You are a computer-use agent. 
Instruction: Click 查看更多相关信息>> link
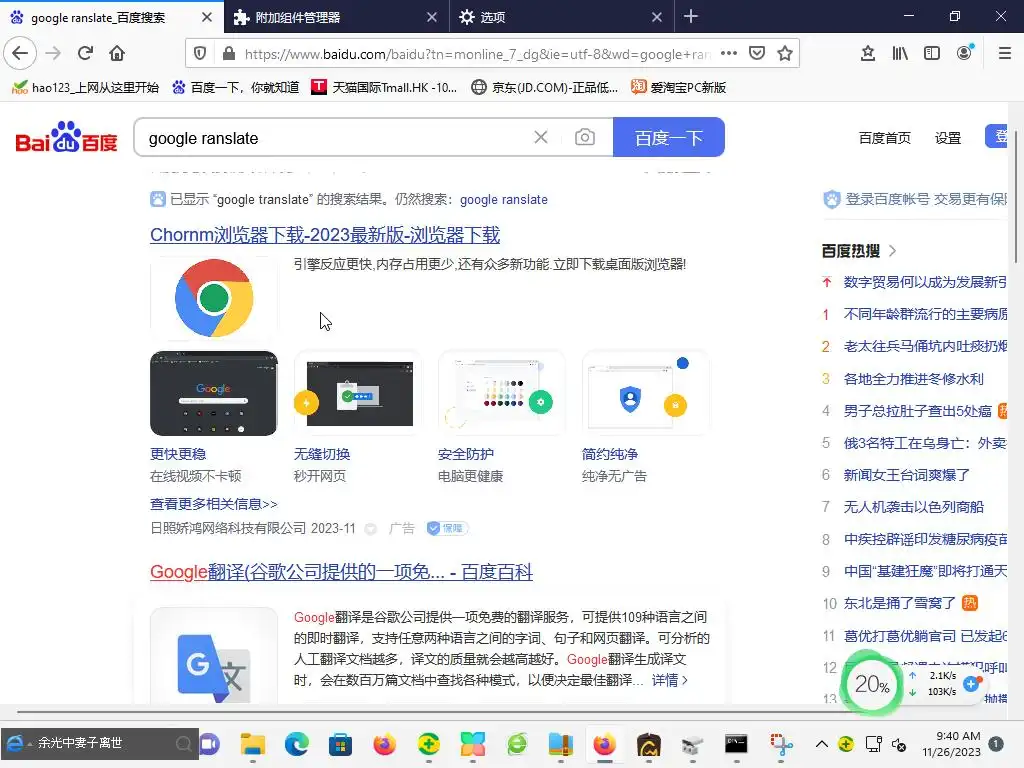click(x=214, y=504)
